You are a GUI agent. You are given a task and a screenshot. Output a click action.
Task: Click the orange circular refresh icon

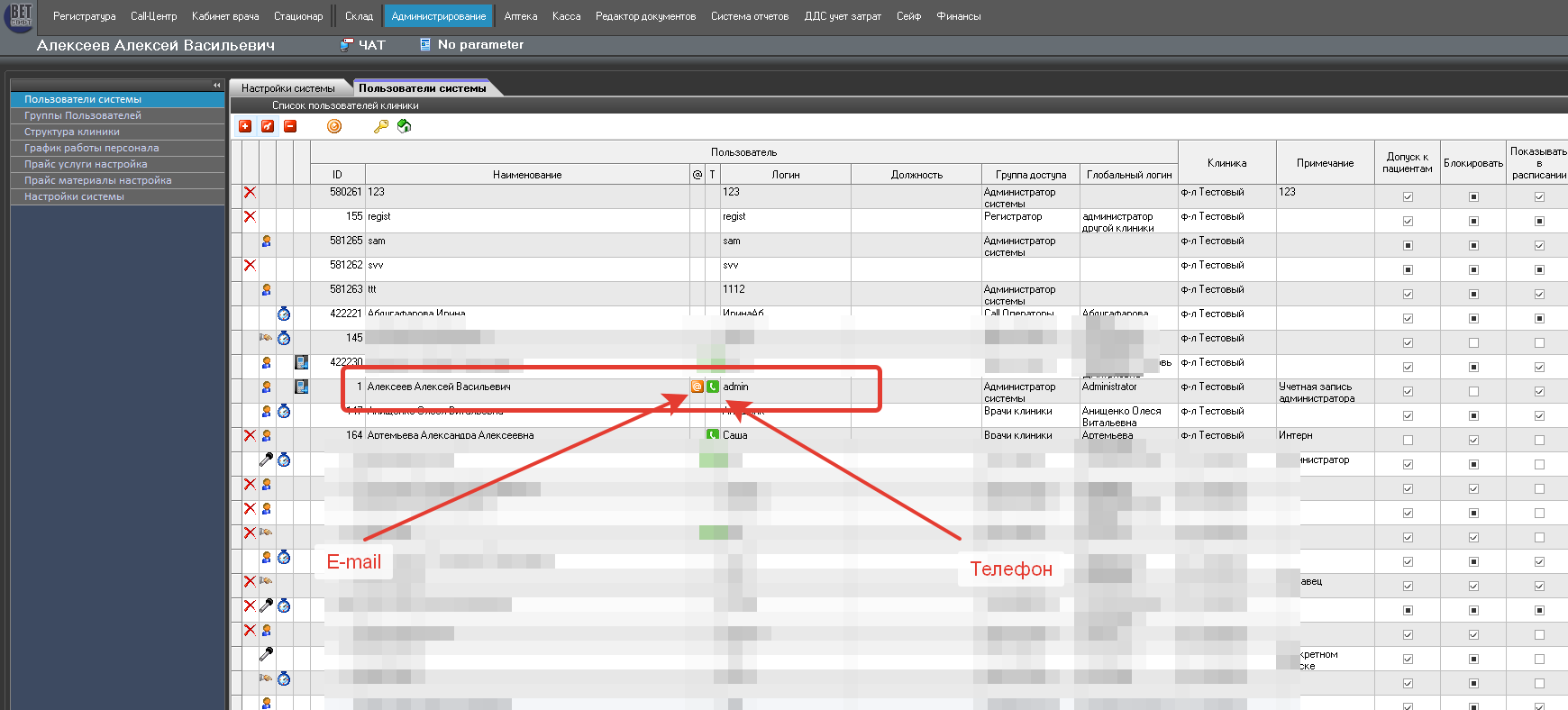click(x=334, y=126)
